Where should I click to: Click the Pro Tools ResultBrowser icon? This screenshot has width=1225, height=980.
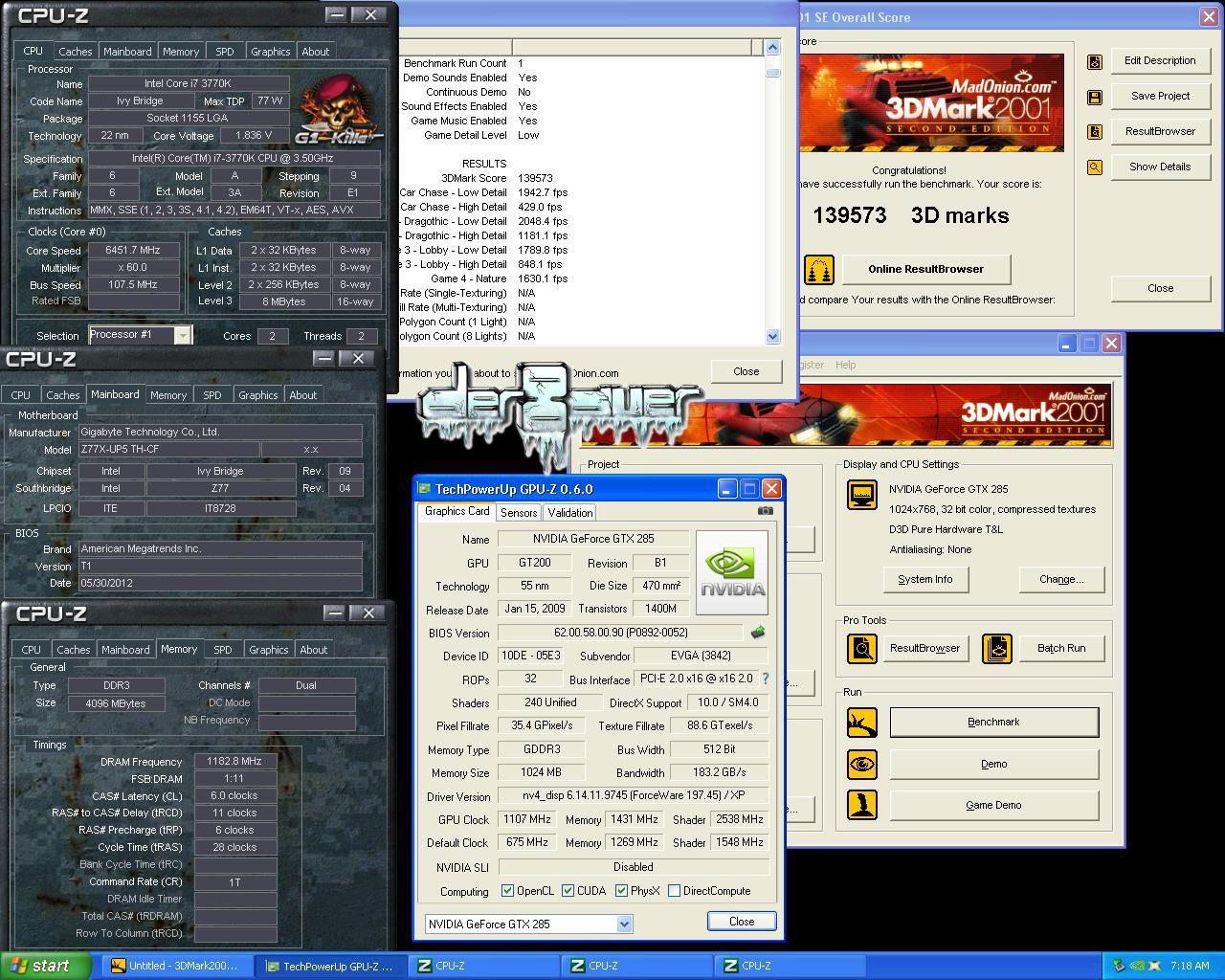pyautogui.click(x=862, y=649)
